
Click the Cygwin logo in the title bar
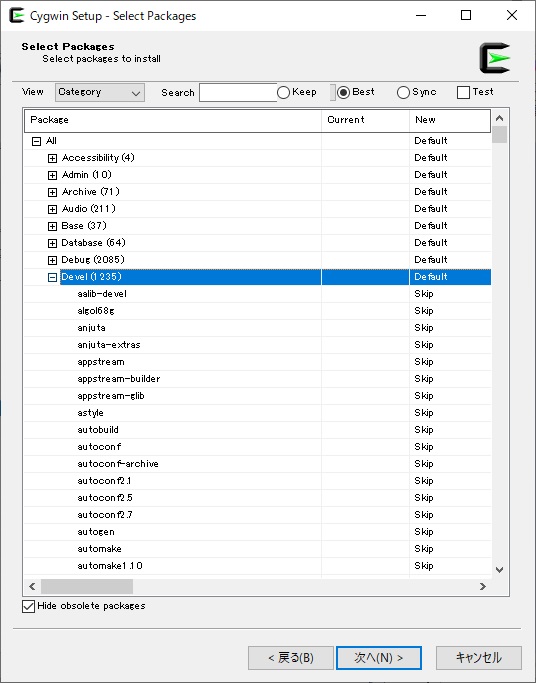pyautogui.click(x=17, y=16)
